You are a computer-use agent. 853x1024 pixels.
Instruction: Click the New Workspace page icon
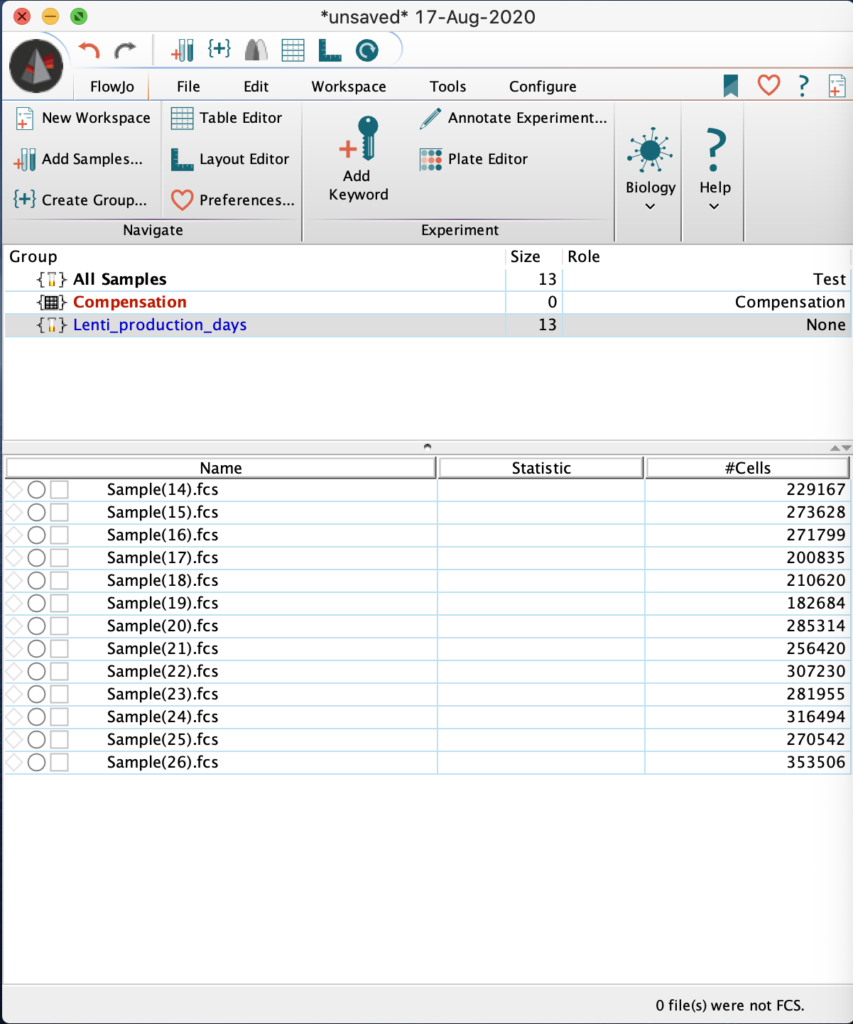[x=24, y=118]
